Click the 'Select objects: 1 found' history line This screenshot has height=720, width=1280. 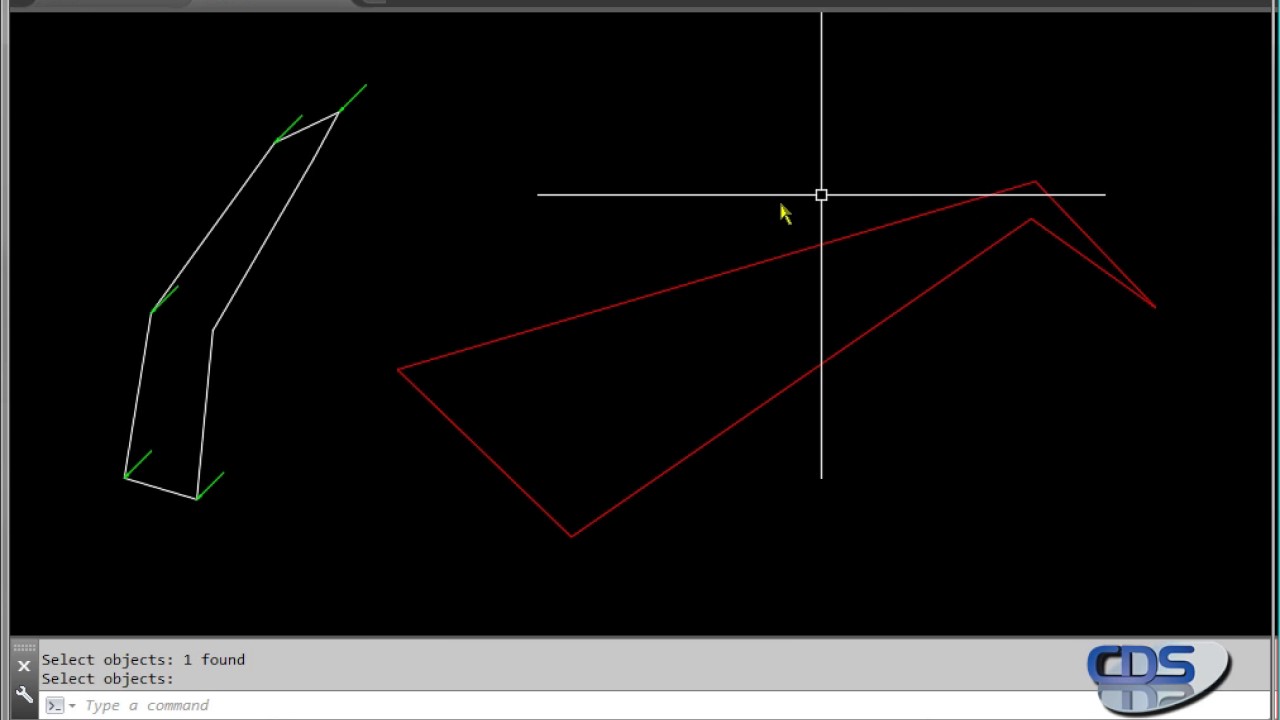point(143,660)
